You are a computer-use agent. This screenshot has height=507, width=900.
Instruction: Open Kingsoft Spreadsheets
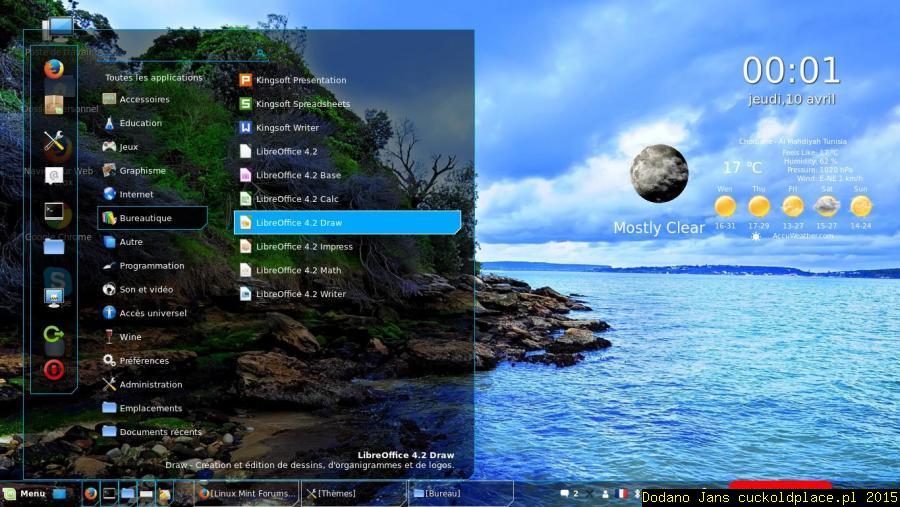pyautogui.click(x=302, y=104)
